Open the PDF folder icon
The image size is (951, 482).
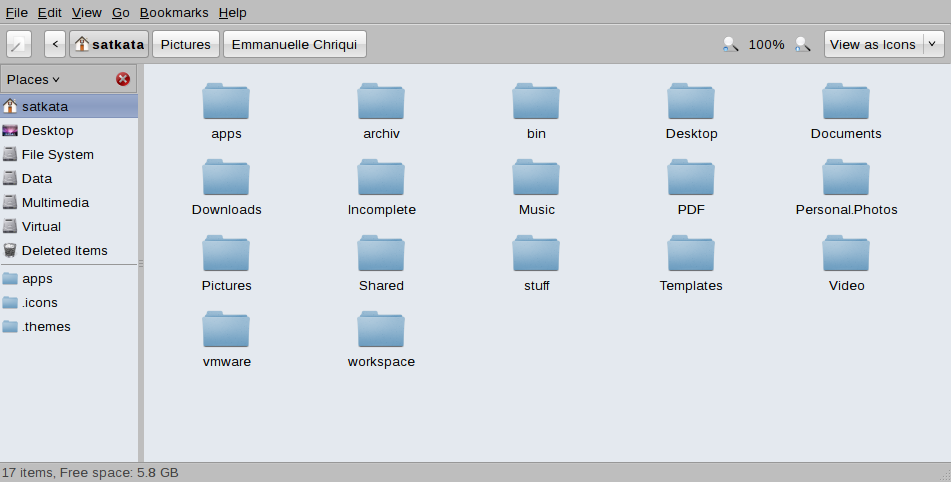point(691,177)
